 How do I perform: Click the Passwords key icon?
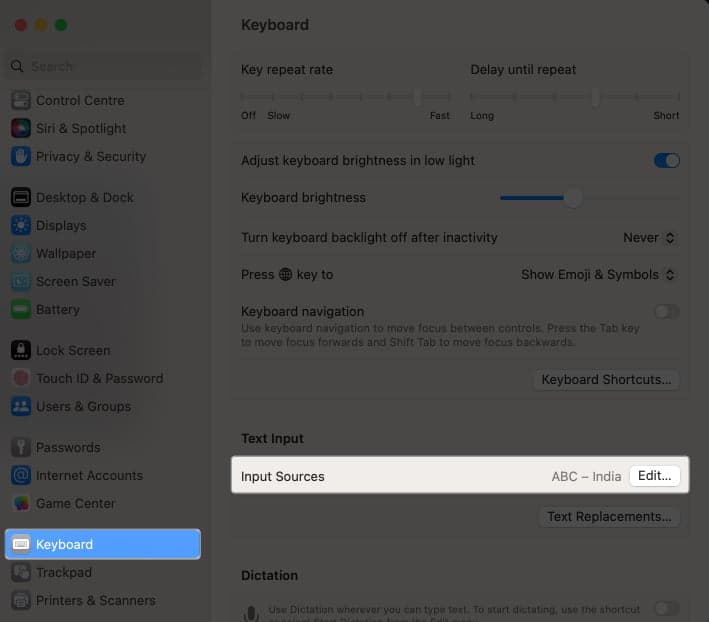click(x=21, y=448)
